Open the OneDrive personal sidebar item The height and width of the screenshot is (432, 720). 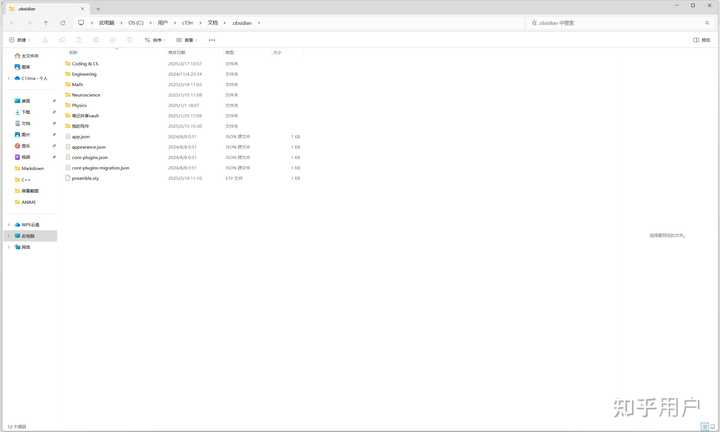[31, 79]
